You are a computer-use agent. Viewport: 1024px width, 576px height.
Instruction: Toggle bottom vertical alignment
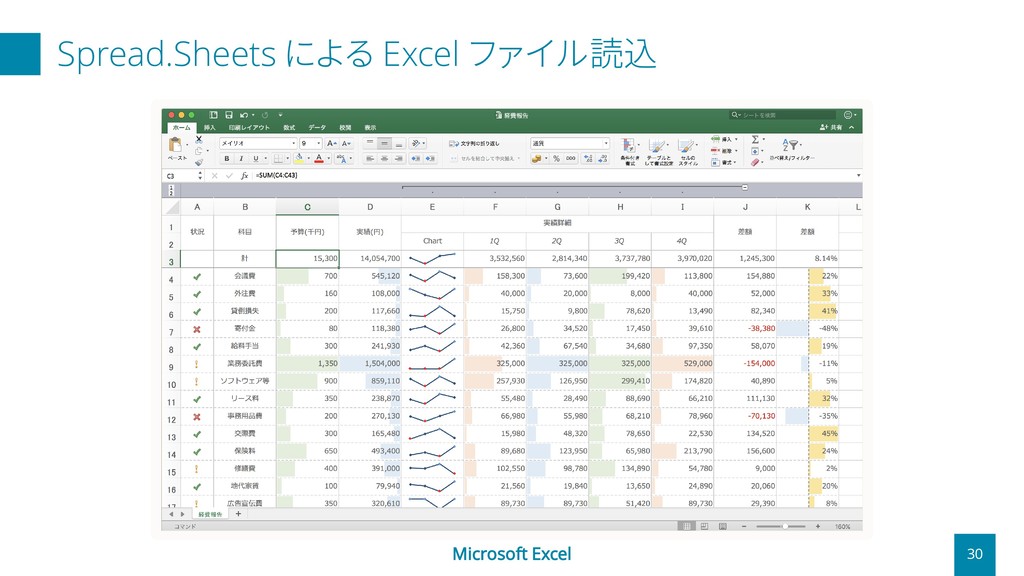pos(398,143)
